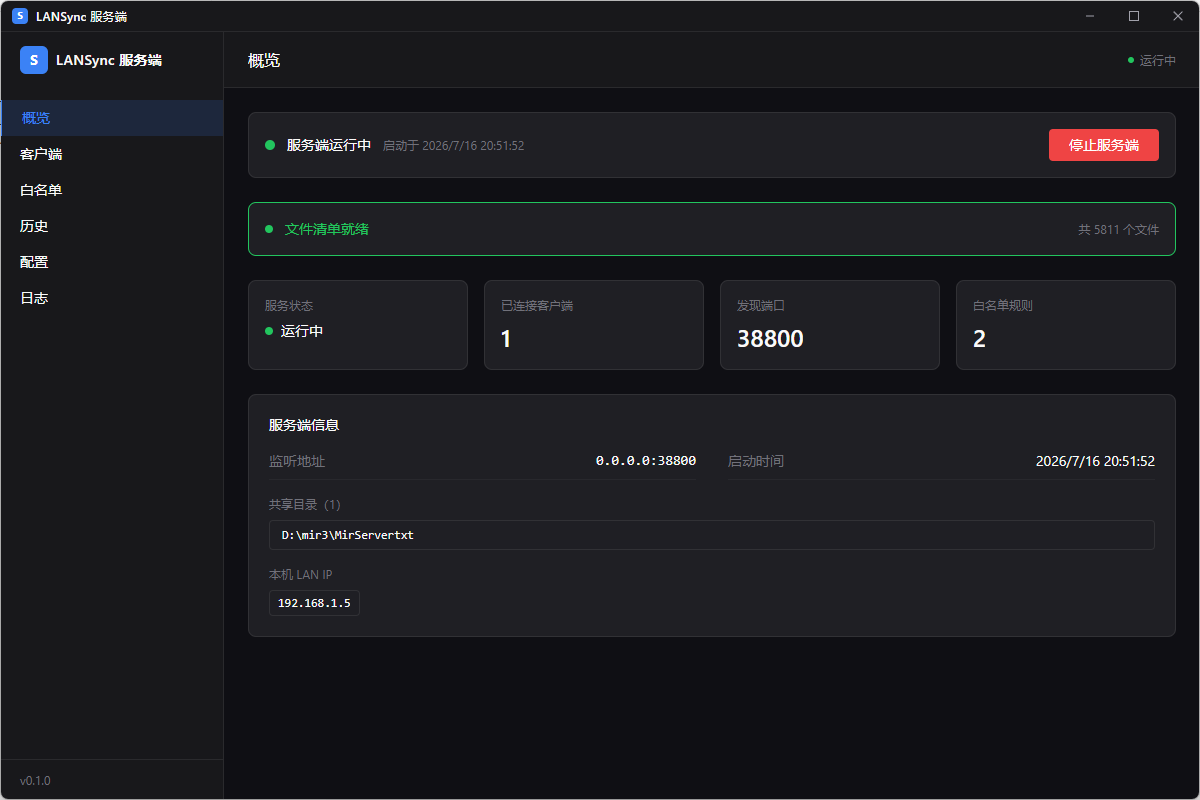Select the 发现端口 38800 card
This screenshot has height=800, width=1200.
pyautogui.click(x=830, y=325)
